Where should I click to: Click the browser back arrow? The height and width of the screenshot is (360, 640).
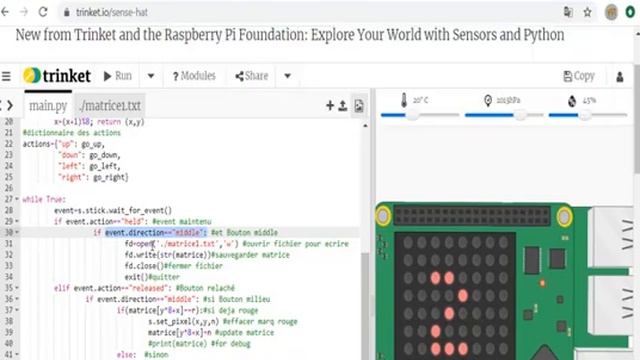click(x=5, y=12)
